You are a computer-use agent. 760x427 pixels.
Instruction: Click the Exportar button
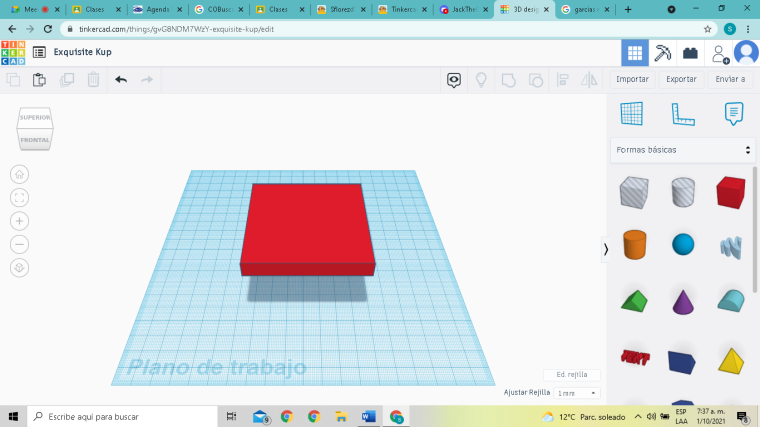pos(681,79)
